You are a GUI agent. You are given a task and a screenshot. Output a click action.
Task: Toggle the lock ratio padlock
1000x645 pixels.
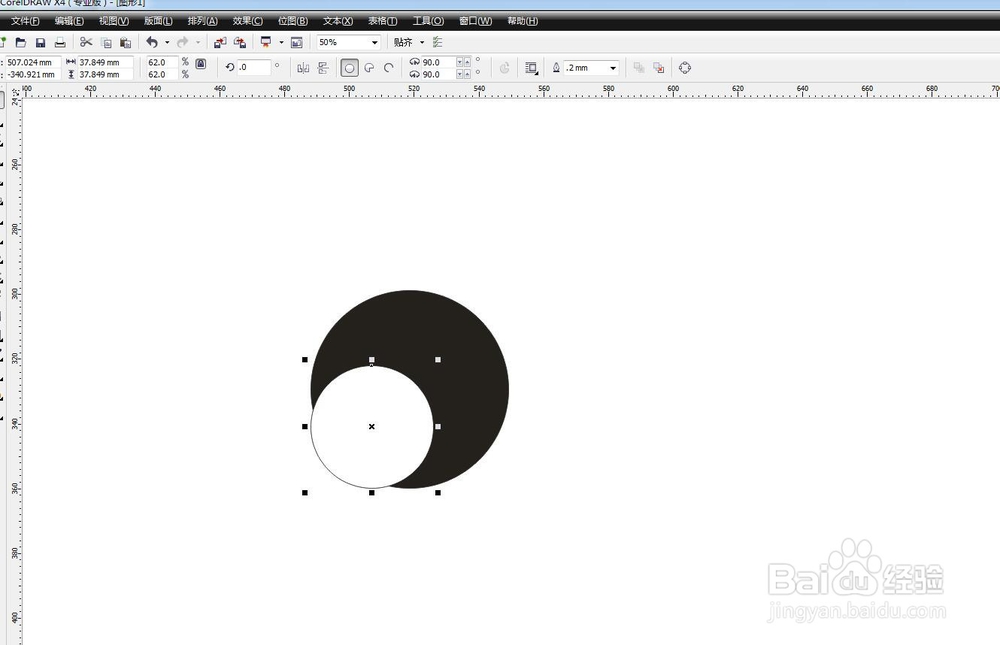(201, 63)
